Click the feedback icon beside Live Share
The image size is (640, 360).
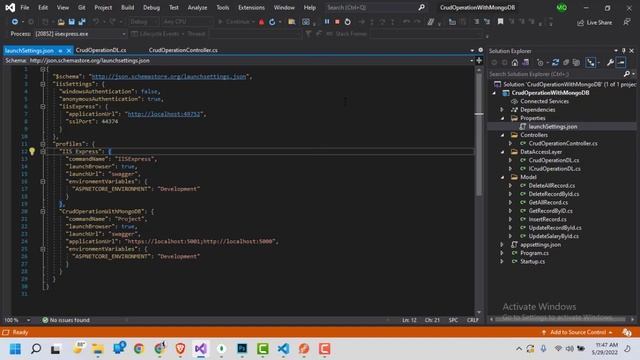pyautogui.click(x=627, y=22)
